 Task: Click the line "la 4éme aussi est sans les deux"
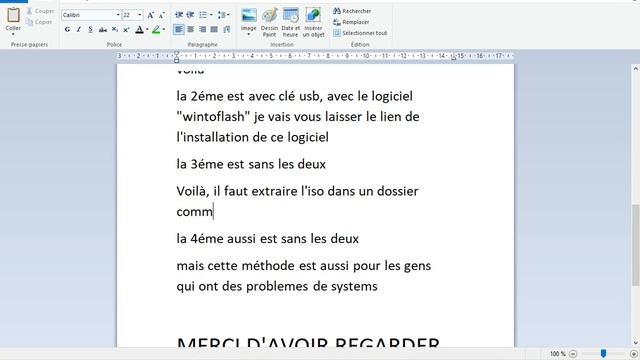tap(267, 239)
